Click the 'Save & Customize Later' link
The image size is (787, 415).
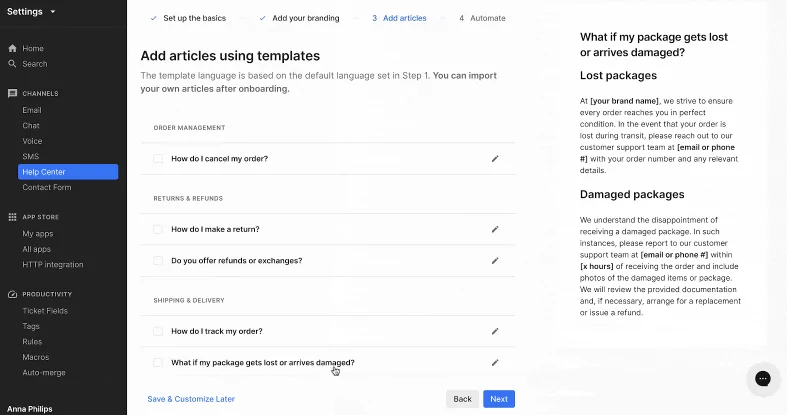pos(191,399)
